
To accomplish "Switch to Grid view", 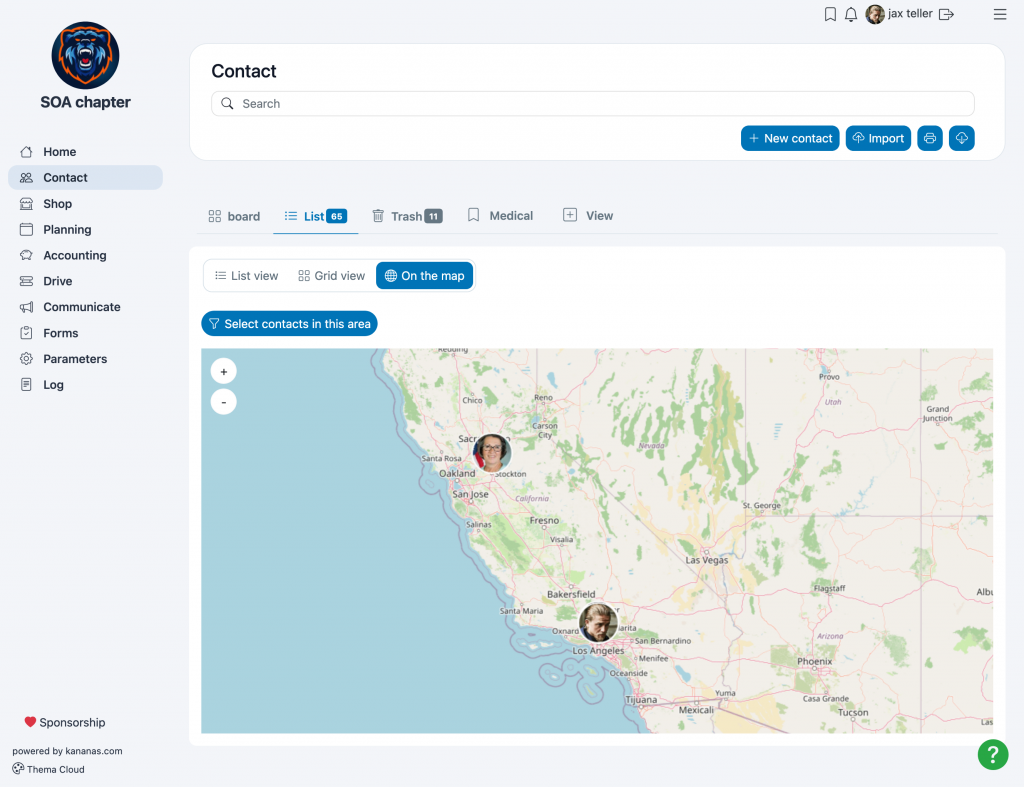I will tap(331, 276).
